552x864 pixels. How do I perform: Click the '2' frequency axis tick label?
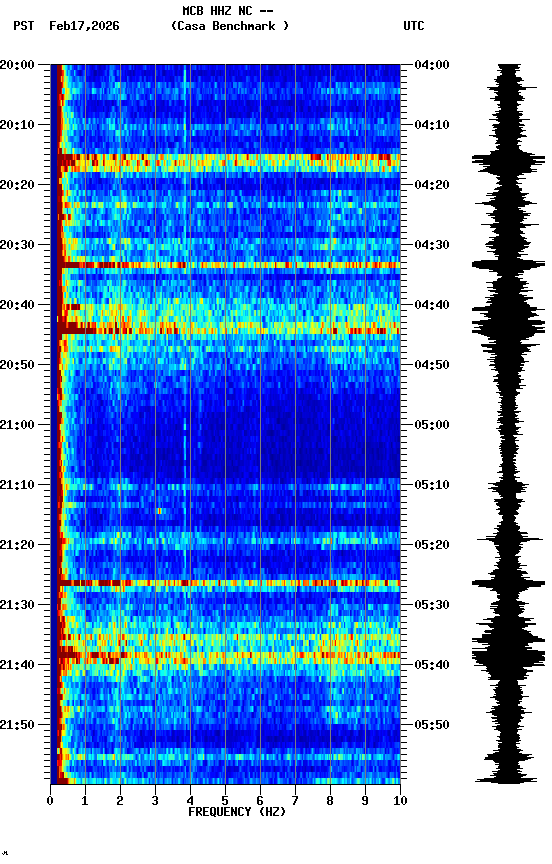(120, 801)
